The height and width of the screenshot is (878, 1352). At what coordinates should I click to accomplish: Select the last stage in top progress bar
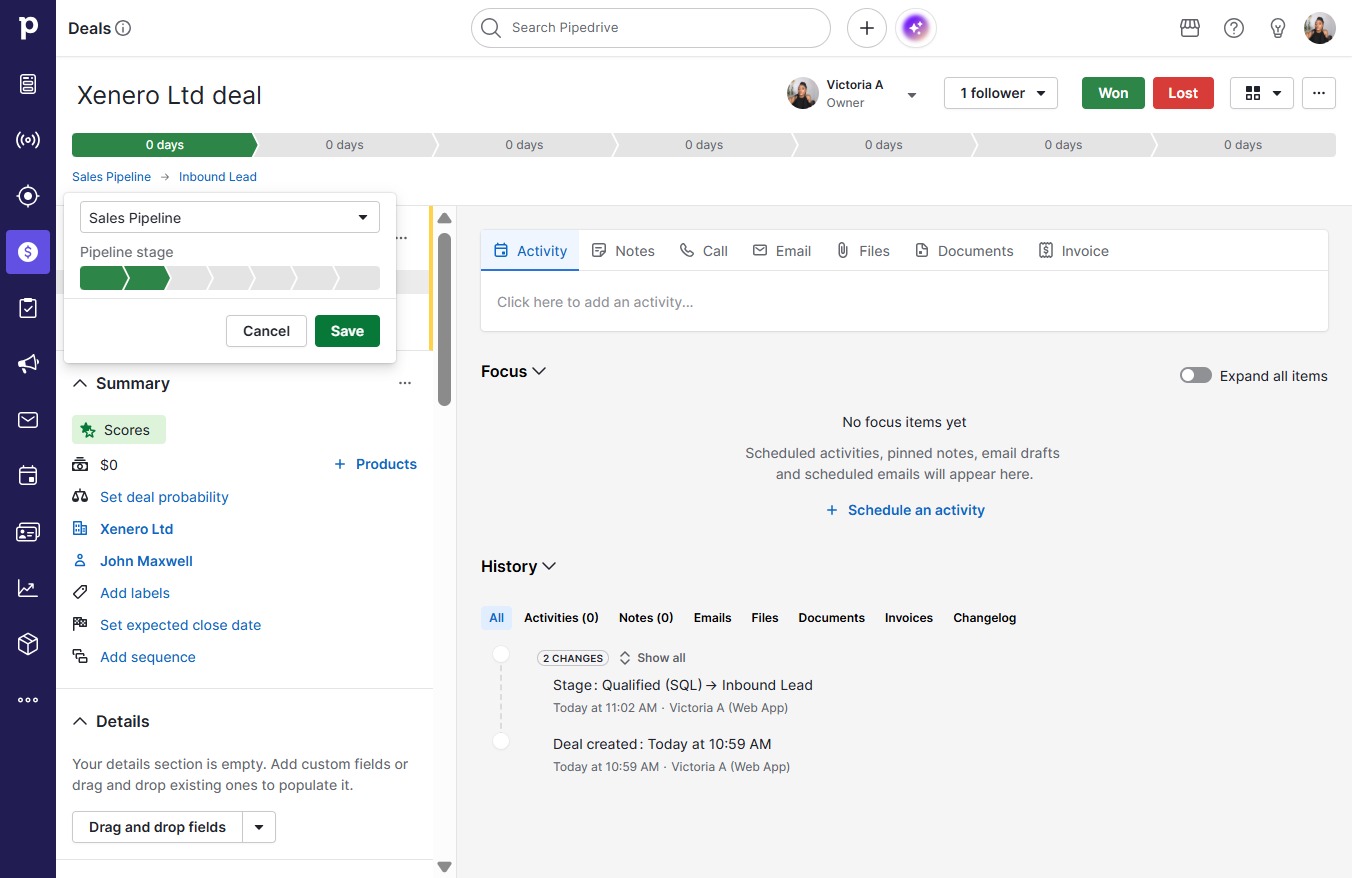click(x=1243, y=145)
